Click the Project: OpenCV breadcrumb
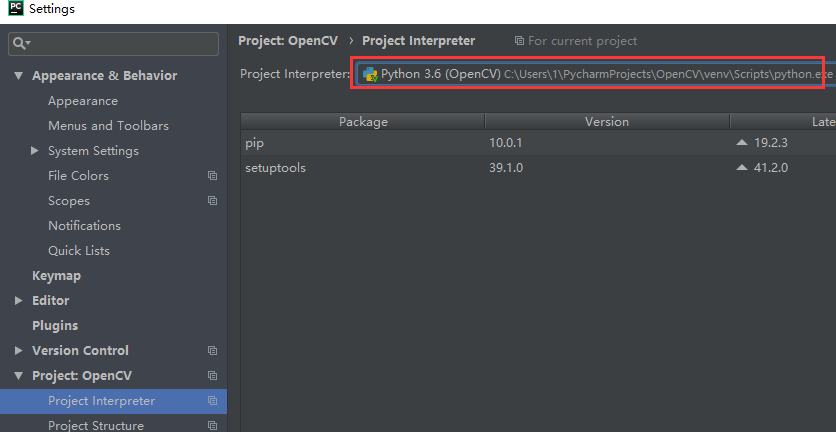836x432 pixels. coord(289,41)
